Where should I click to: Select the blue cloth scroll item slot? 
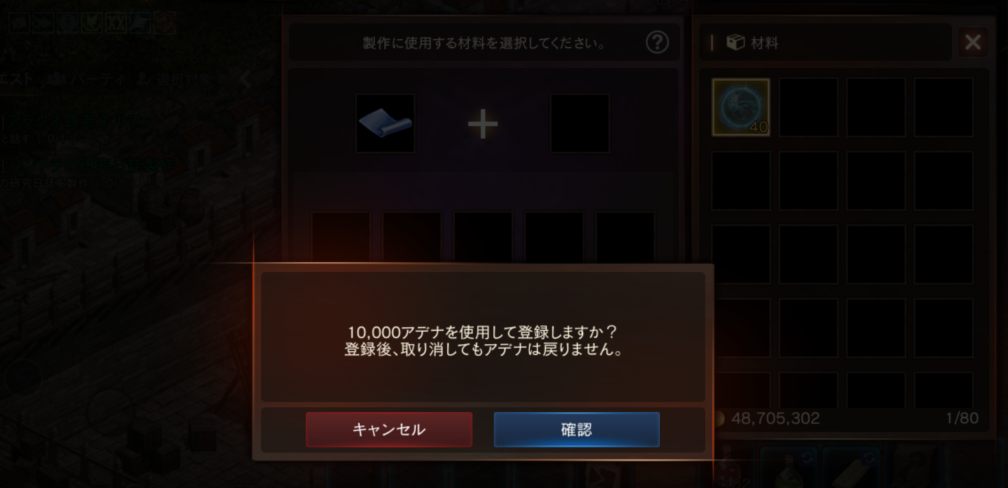coord(385,123)
